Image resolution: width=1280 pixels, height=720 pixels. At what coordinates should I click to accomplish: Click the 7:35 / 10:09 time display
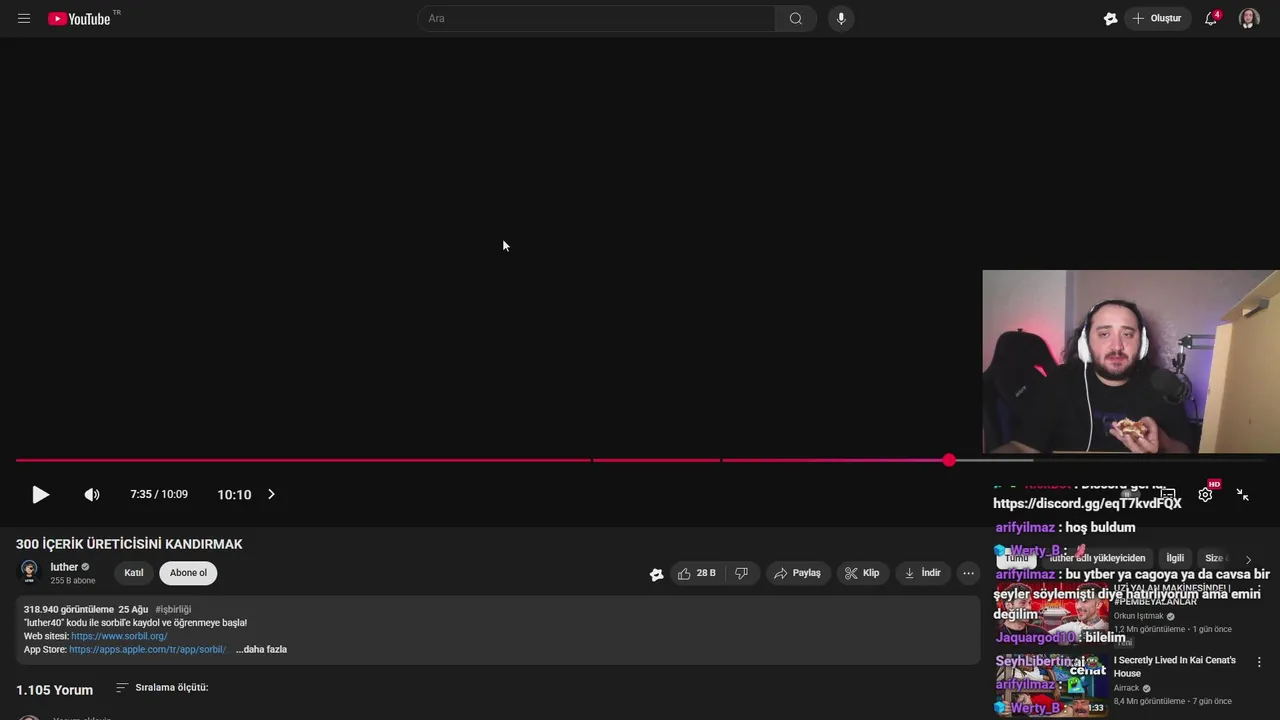(159, 495)
